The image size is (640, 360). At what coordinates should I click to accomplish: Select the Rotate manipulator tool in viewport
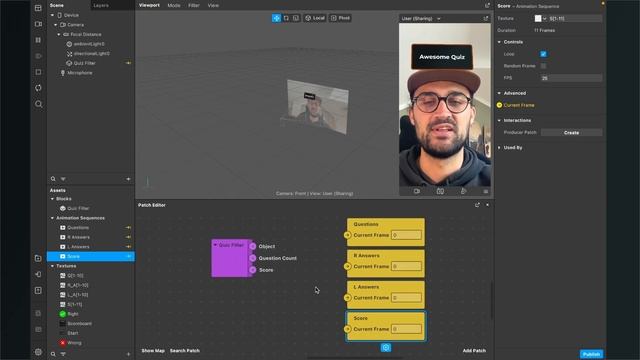(x=286, y=18)
